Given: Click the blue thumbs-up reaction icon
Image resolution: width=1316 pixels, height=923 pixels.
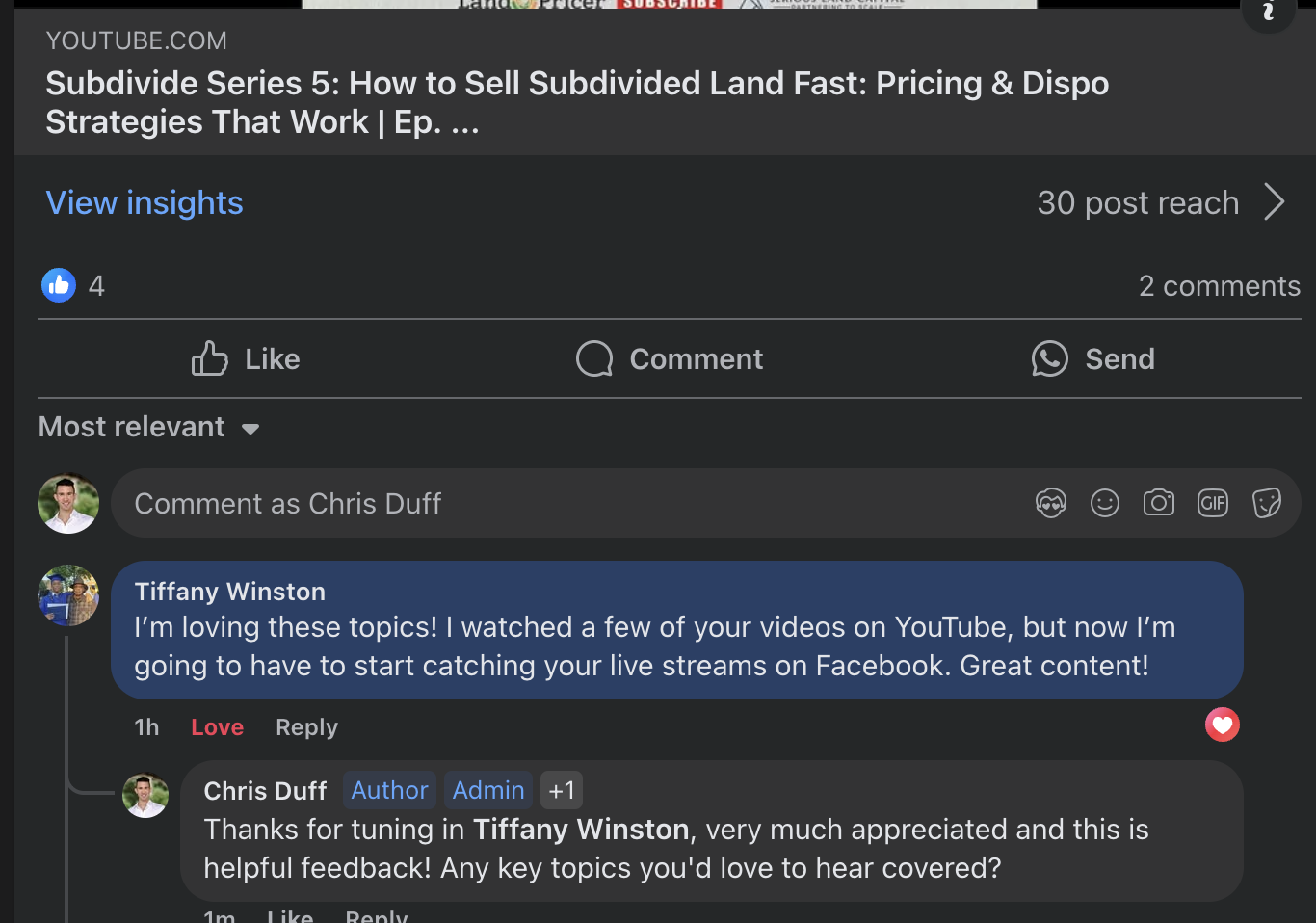Looking at the screenshot, I should 59,285.
